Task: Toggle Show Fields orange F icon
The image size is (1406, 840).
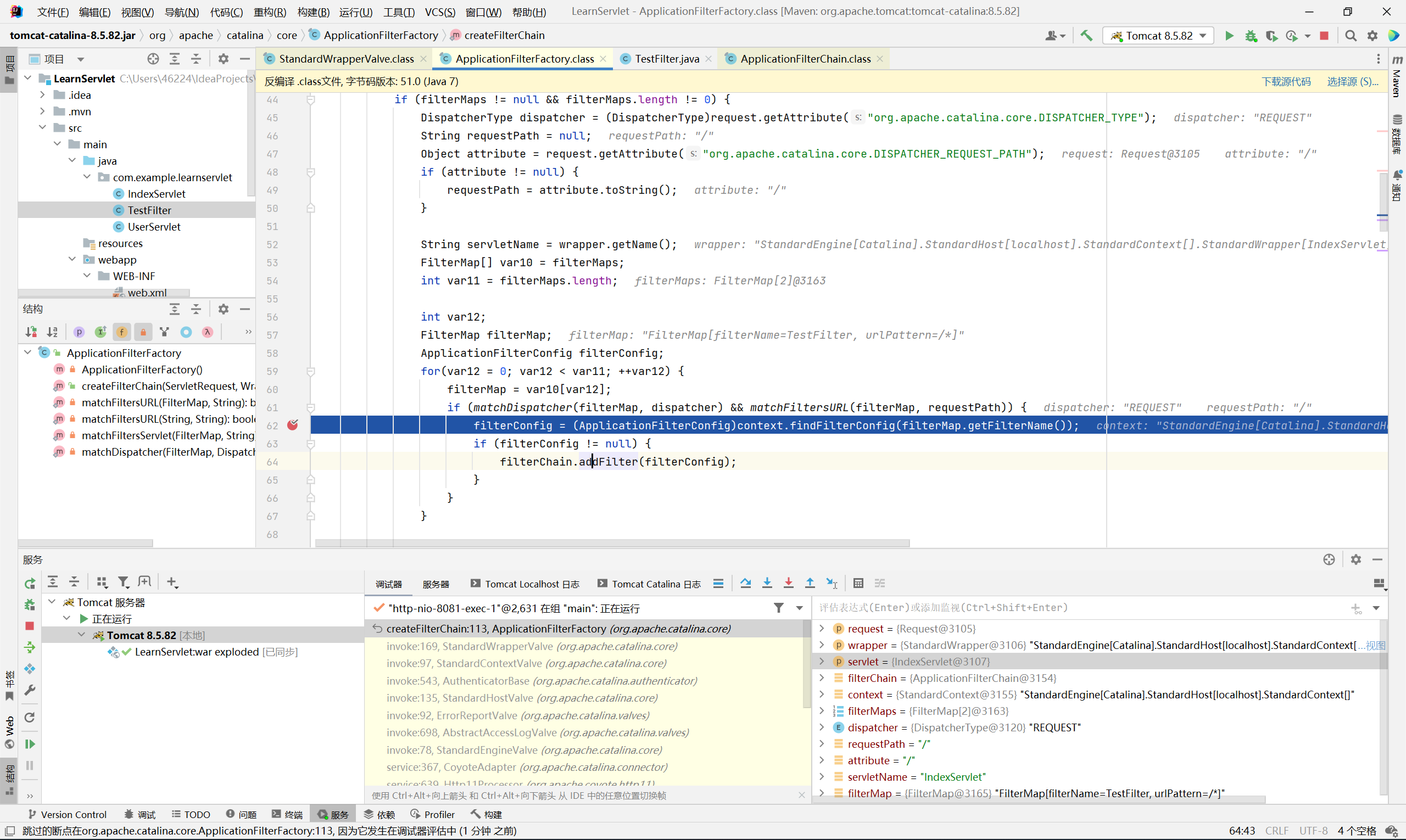Action: point(122,332)
